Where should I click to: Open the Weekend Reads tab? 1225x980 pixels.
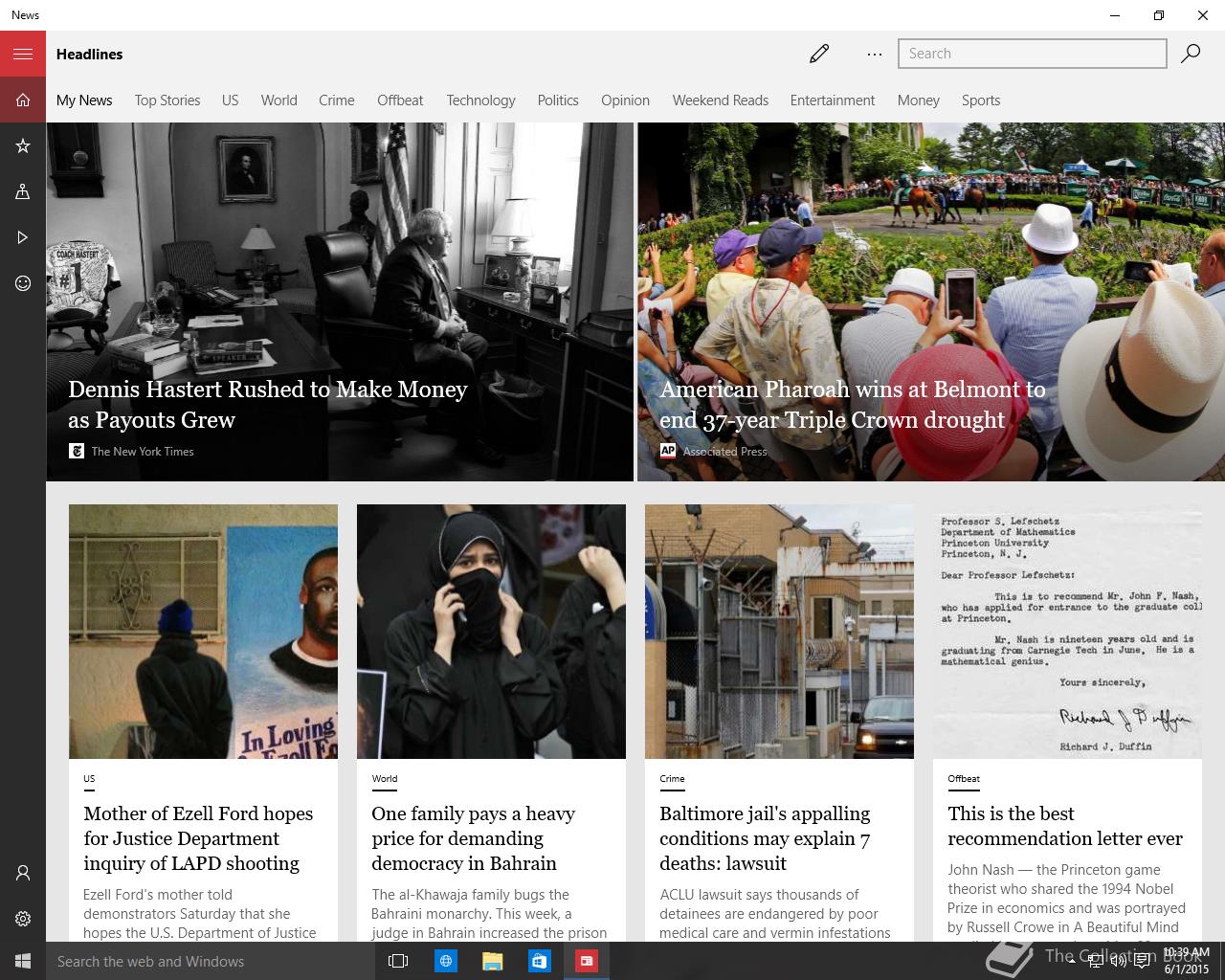click(x=721, y=100)
